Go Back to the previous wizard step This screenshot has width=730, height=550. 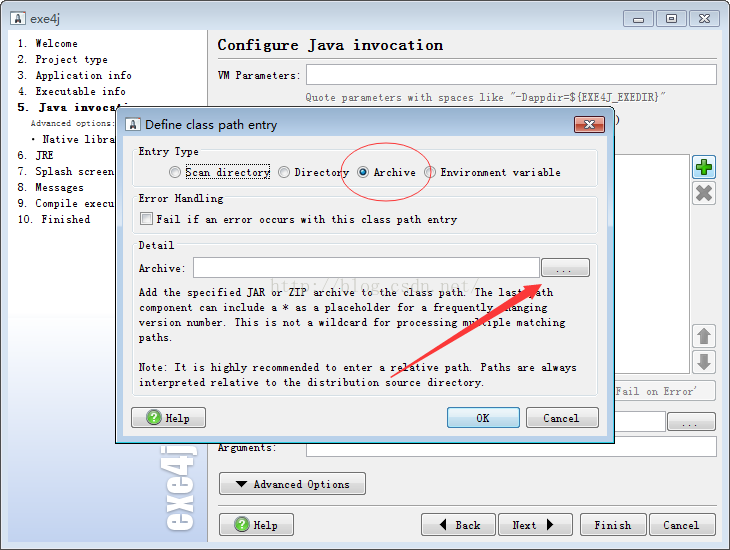(x=458, y=525)
